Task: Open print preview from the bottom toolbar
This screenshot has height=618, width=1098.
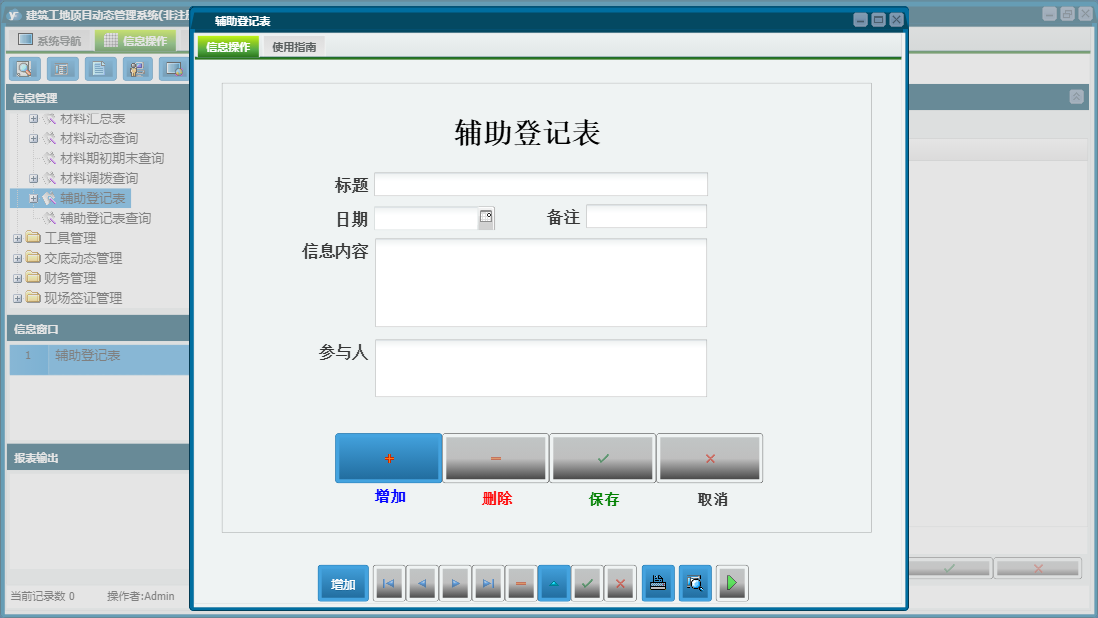Action: 695,583
